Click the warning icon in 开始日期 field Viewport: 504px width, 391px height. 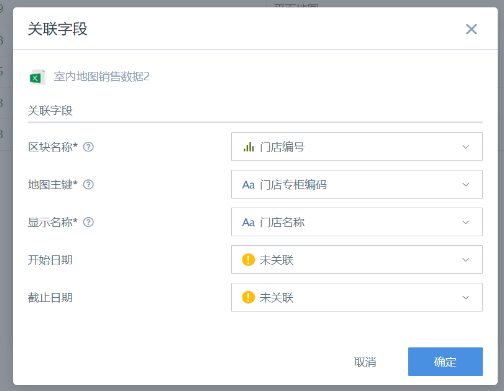click(248, 260)
